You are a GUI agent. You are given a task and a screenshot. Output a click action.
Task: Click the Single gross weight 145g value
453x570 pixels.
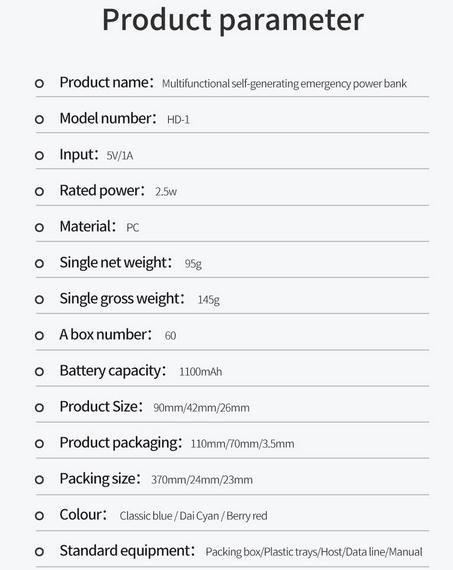209,300
